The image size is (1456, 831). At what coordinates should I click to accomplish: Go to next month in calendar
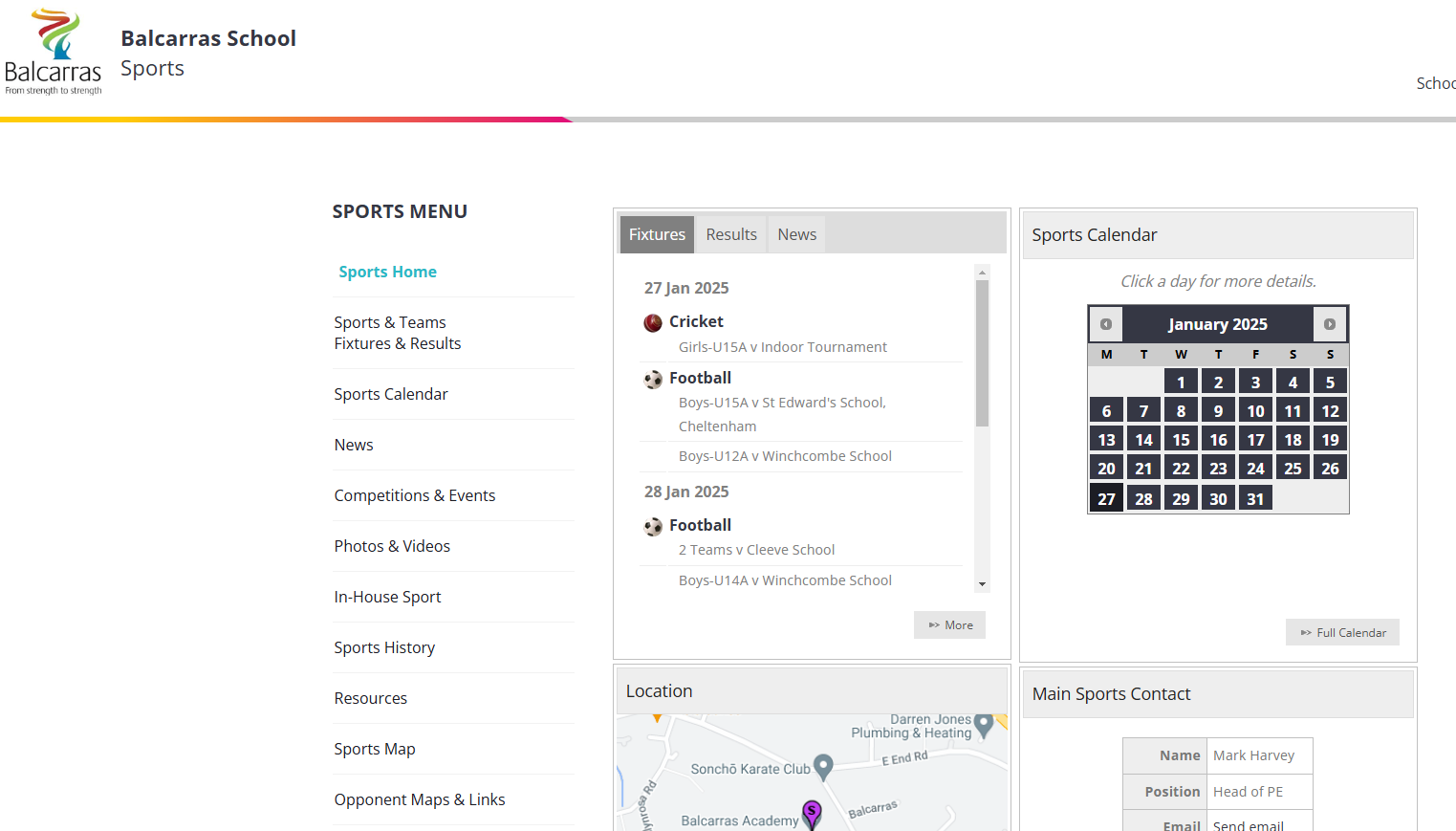1329,324
